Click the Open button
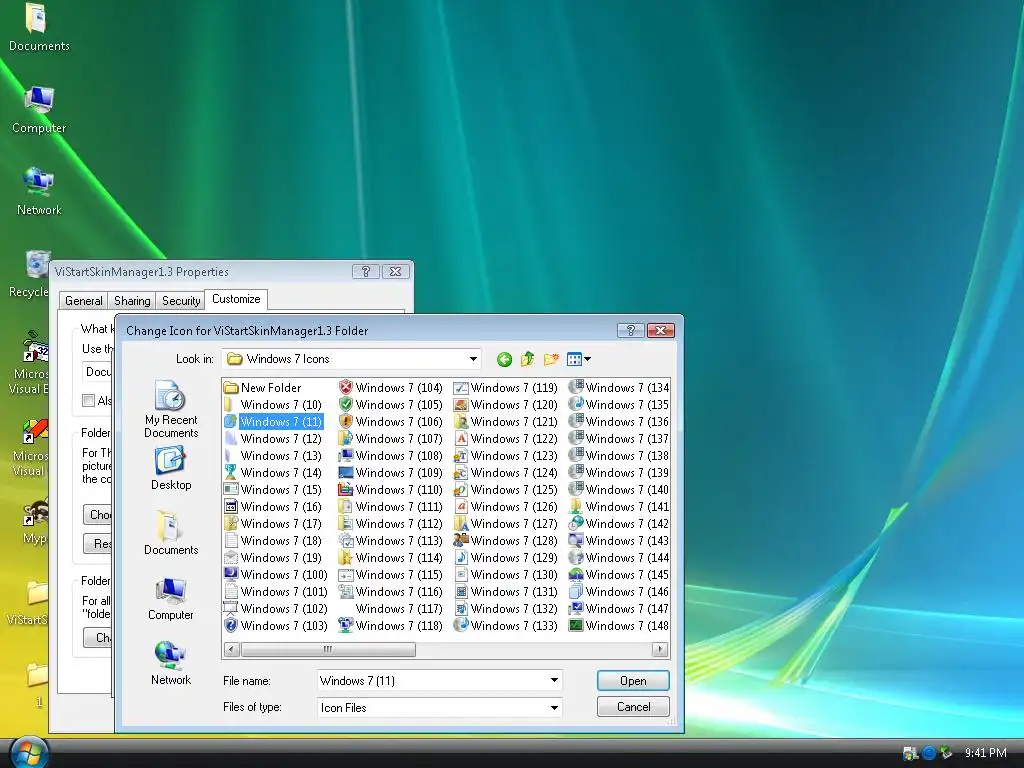The width and height of the screenshot is (1024, 768). 633,680
